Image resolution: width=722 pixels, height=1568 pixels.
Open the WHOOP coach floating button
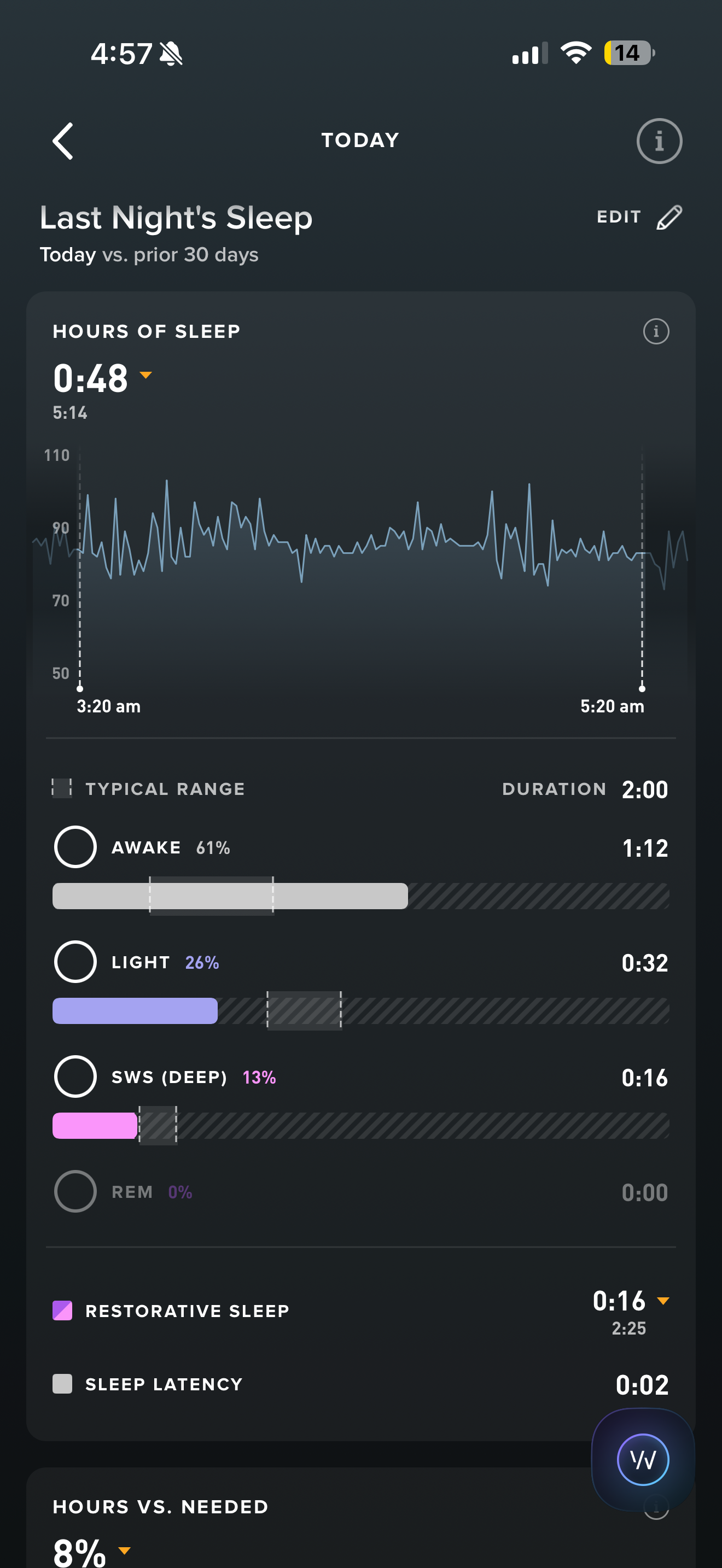(x=643, y=1459)
